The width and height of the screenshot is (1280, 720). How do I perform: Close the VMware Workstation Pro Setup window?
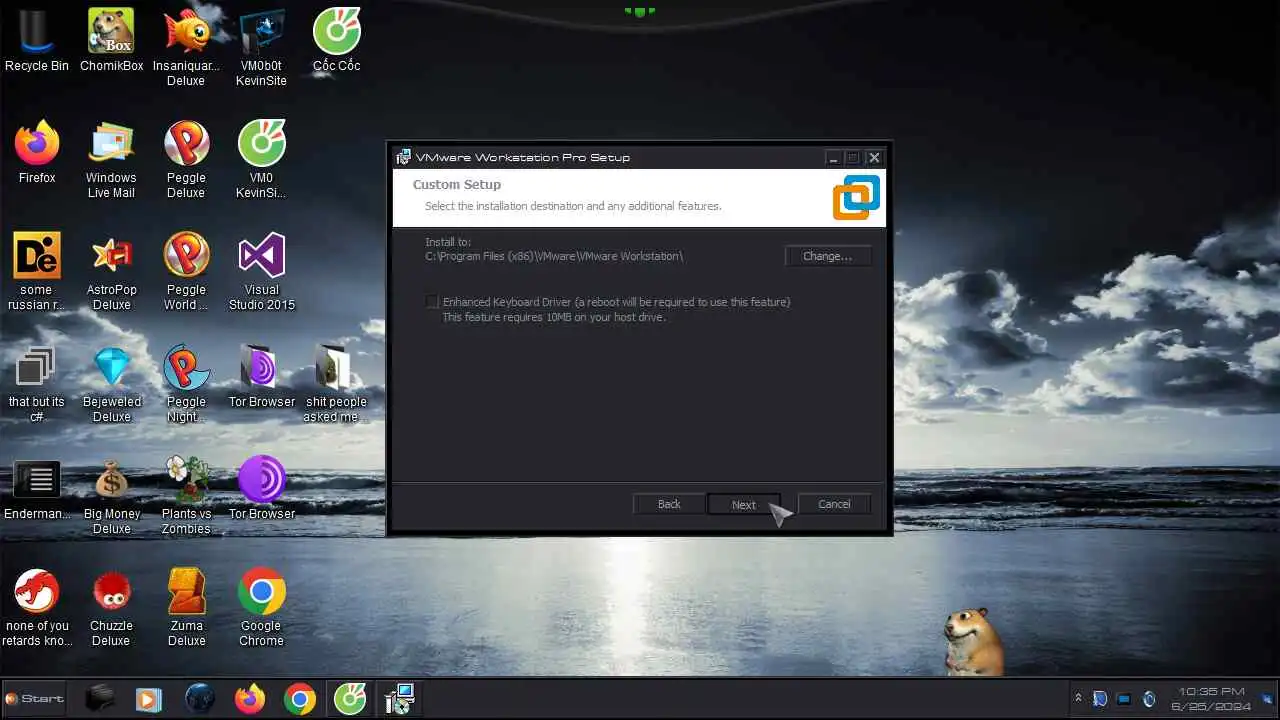pyautogui.click(x=874, y=157)
